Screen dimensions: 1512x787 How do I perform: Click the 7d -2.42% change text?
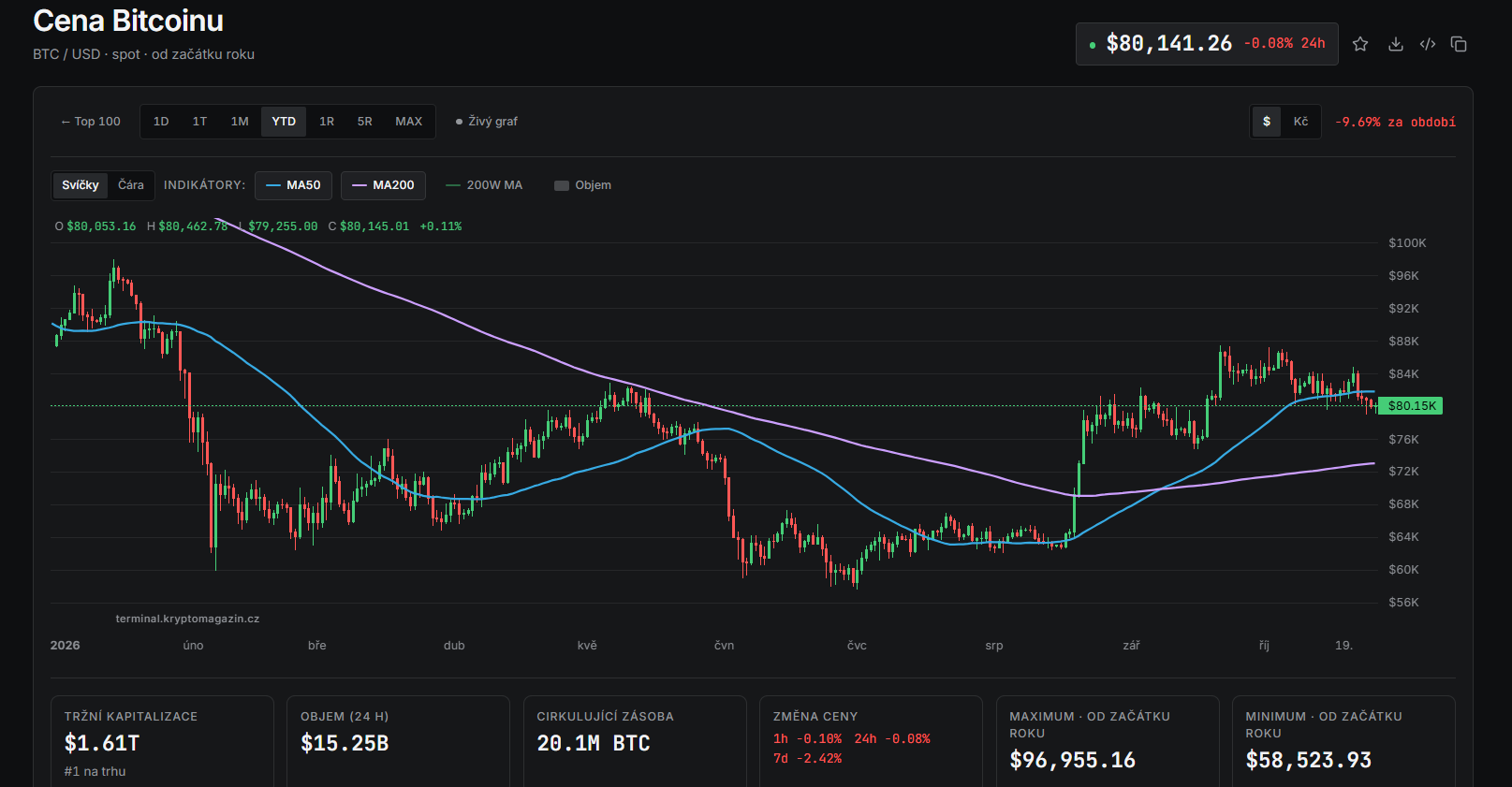807,759
